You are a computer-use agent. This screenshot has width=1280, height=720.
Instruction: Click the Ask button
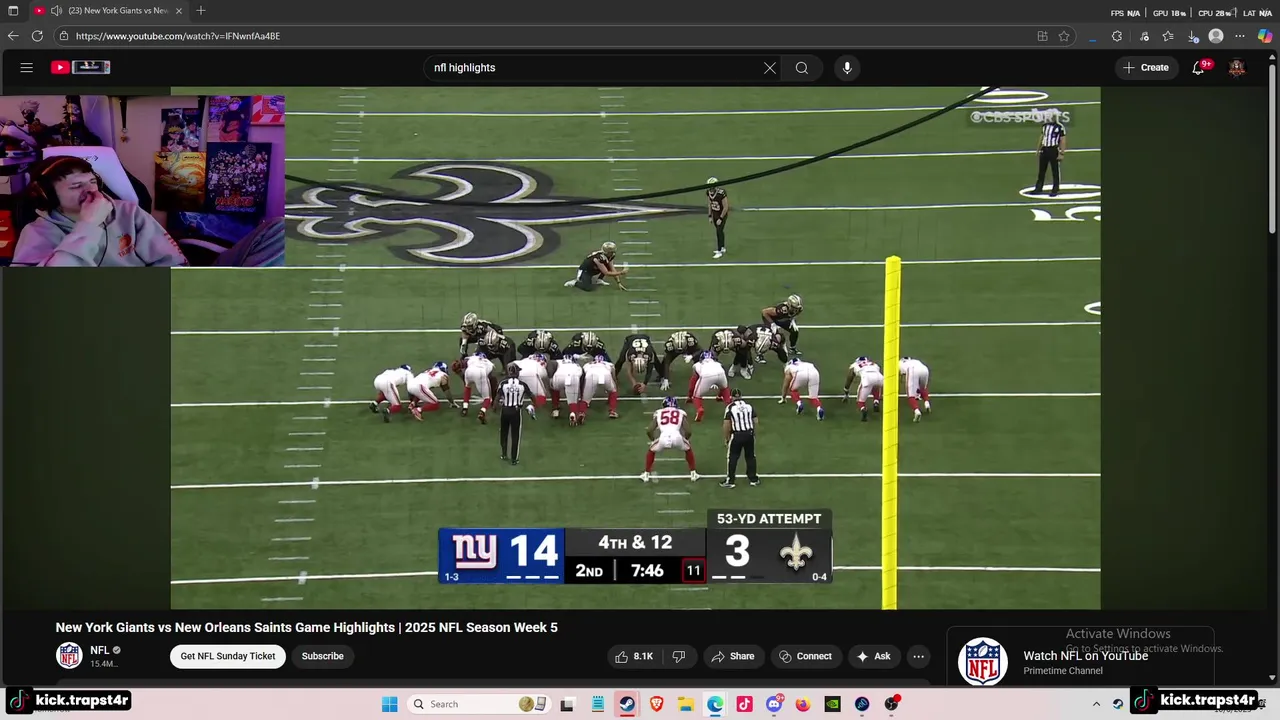(873, 656)
